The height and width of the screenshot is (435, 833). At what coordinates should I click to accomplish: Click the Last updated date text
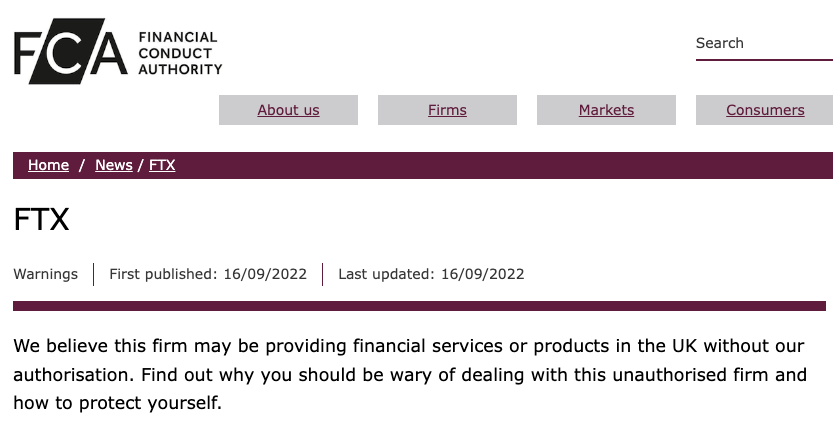(431, 274)
